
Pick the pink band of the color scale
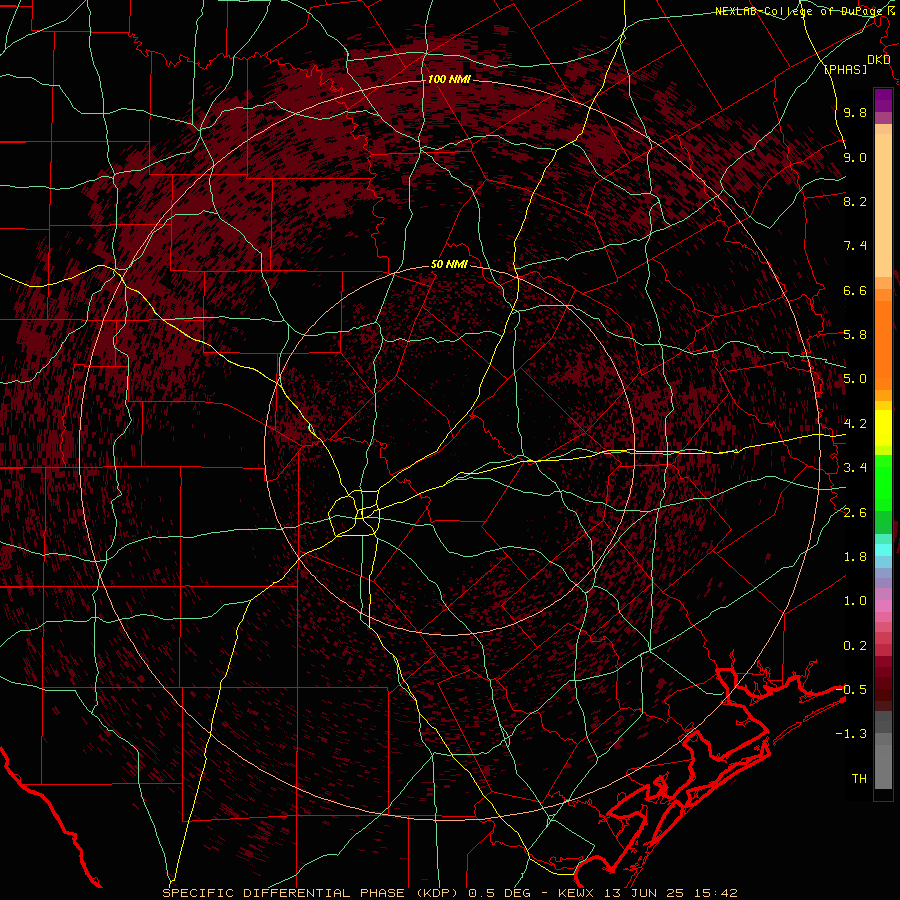coord(883,605)
